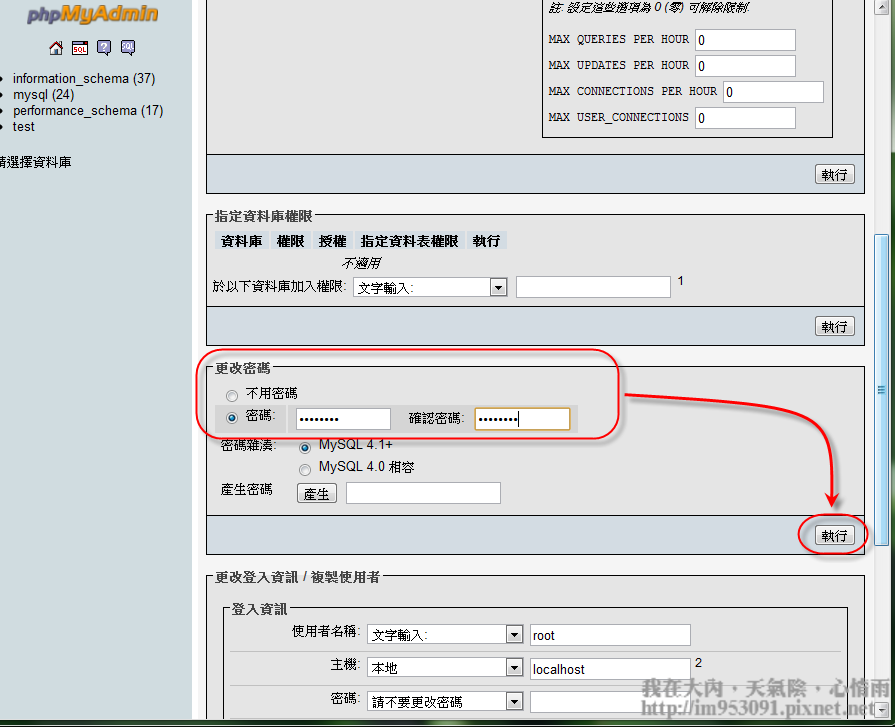Click Go button in change password section
This screenshot has width=895, height=727.
[834, 536]
